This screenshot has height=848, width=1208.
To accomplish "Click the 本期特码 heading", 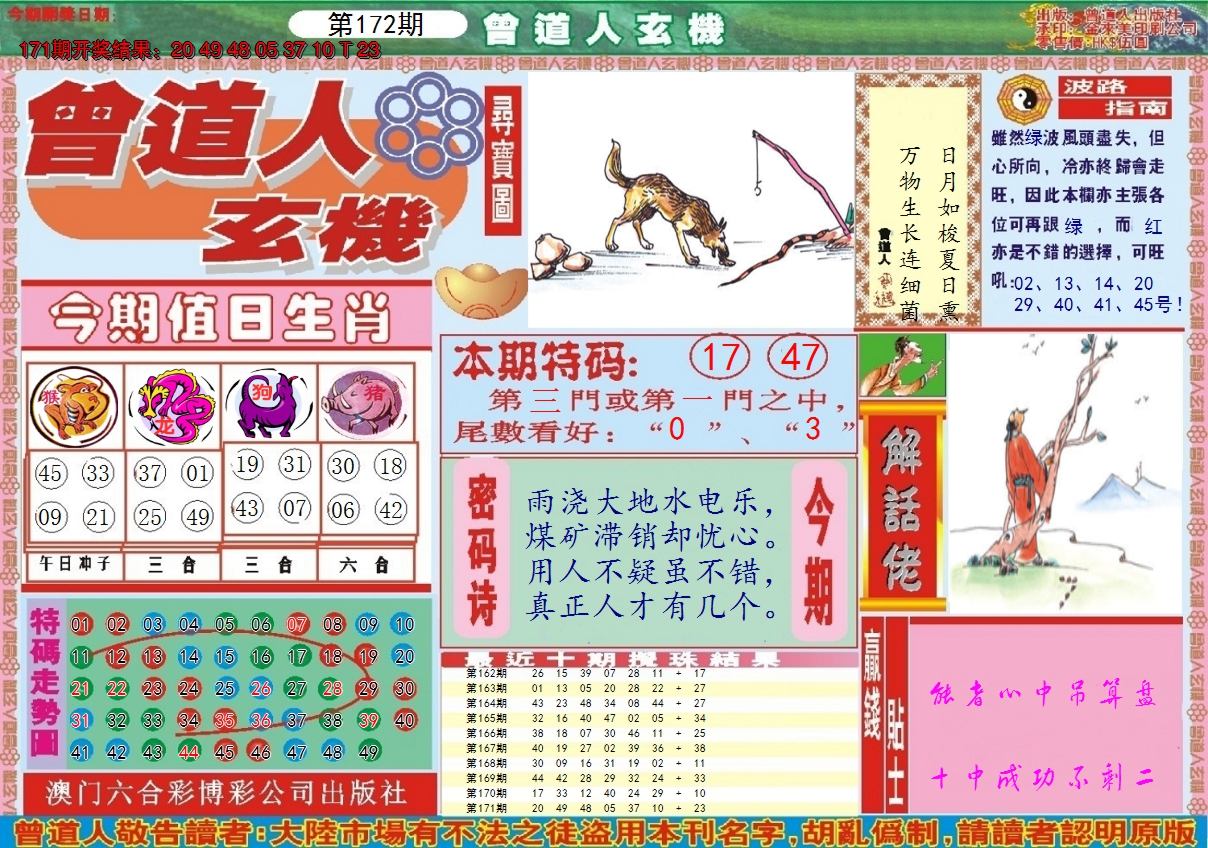I will coord(544,361).
